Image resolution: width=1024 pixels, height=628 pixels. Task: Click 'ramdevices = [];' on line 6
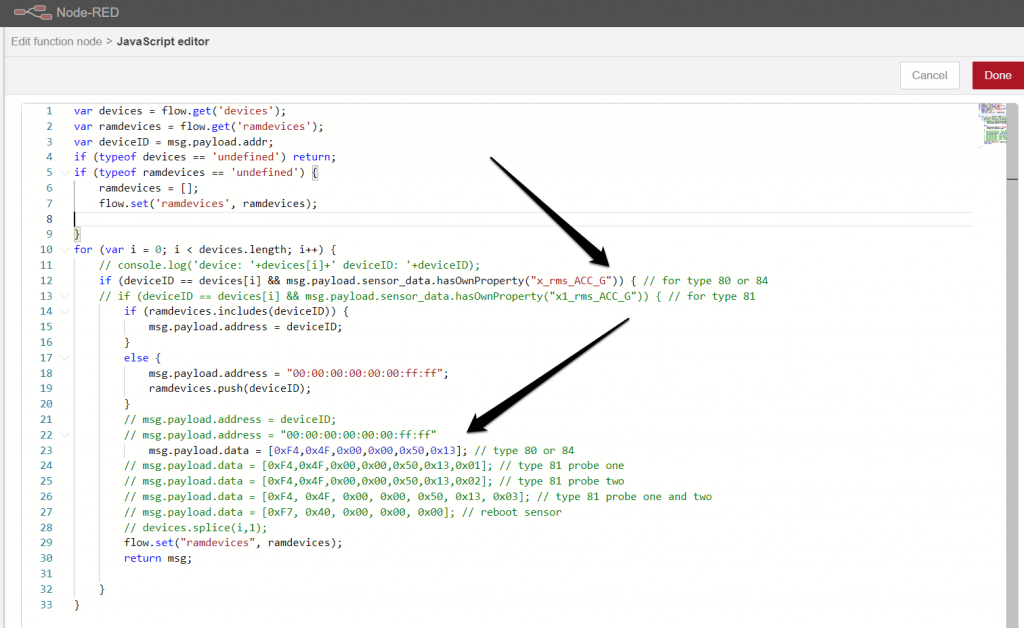[148, 188]
